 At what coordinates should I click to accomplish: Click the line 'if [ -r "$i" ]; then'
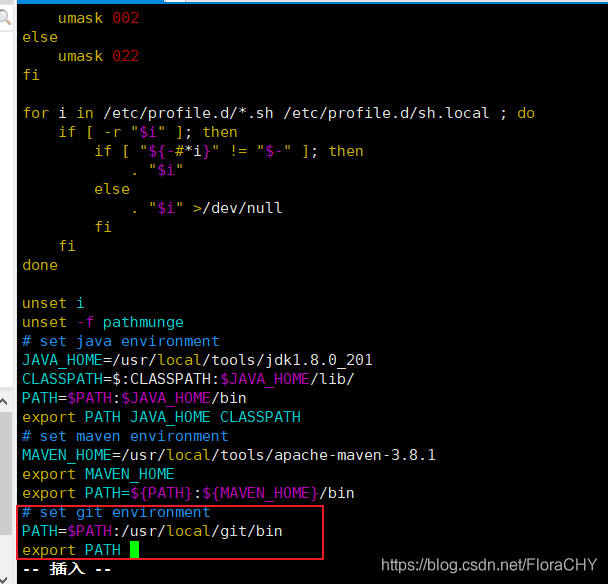pos(148,132)
